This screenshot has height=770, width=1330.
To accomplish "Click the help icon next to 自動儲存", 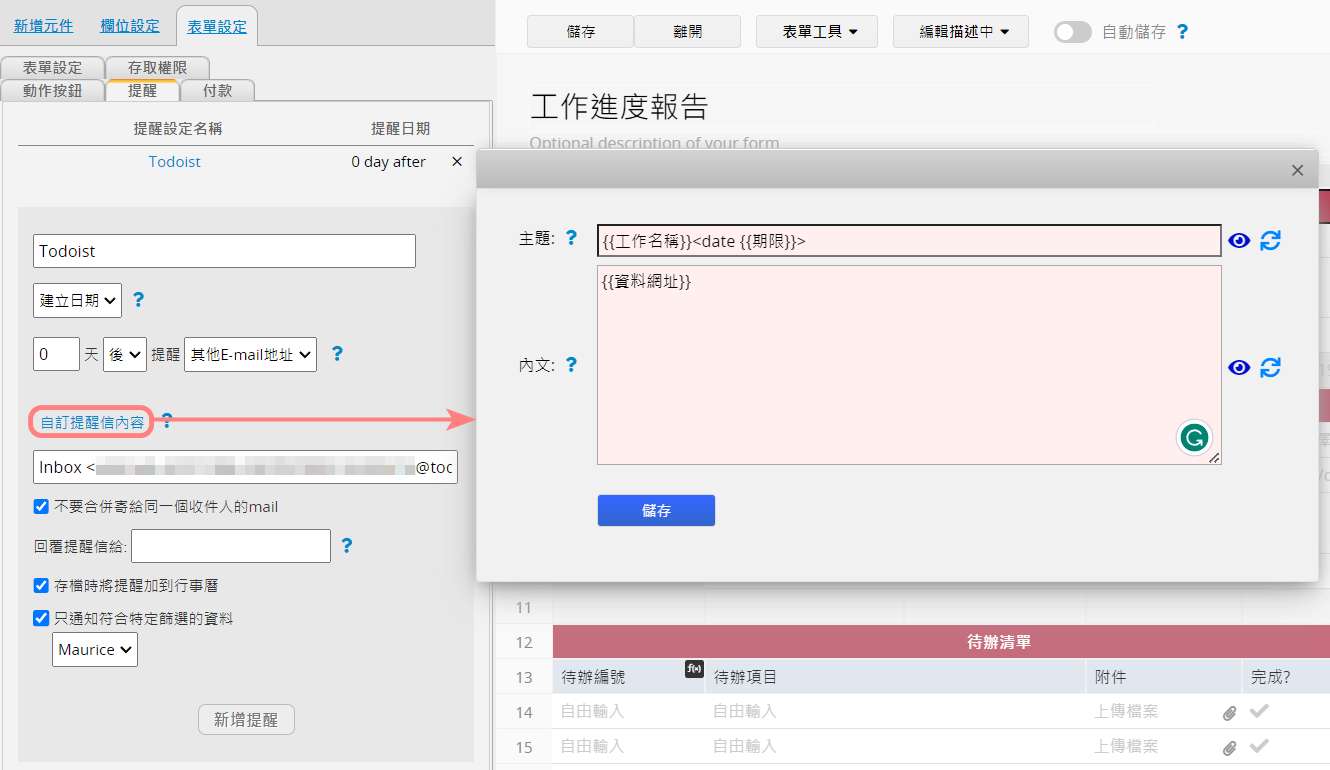I will [1182, 32].
